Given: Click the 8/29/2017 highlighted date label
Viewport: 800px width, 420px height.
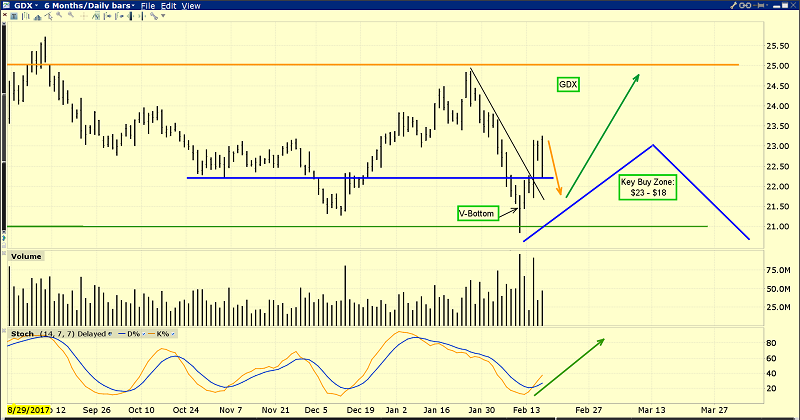Looking at the screenshot, I should (29, 410).
